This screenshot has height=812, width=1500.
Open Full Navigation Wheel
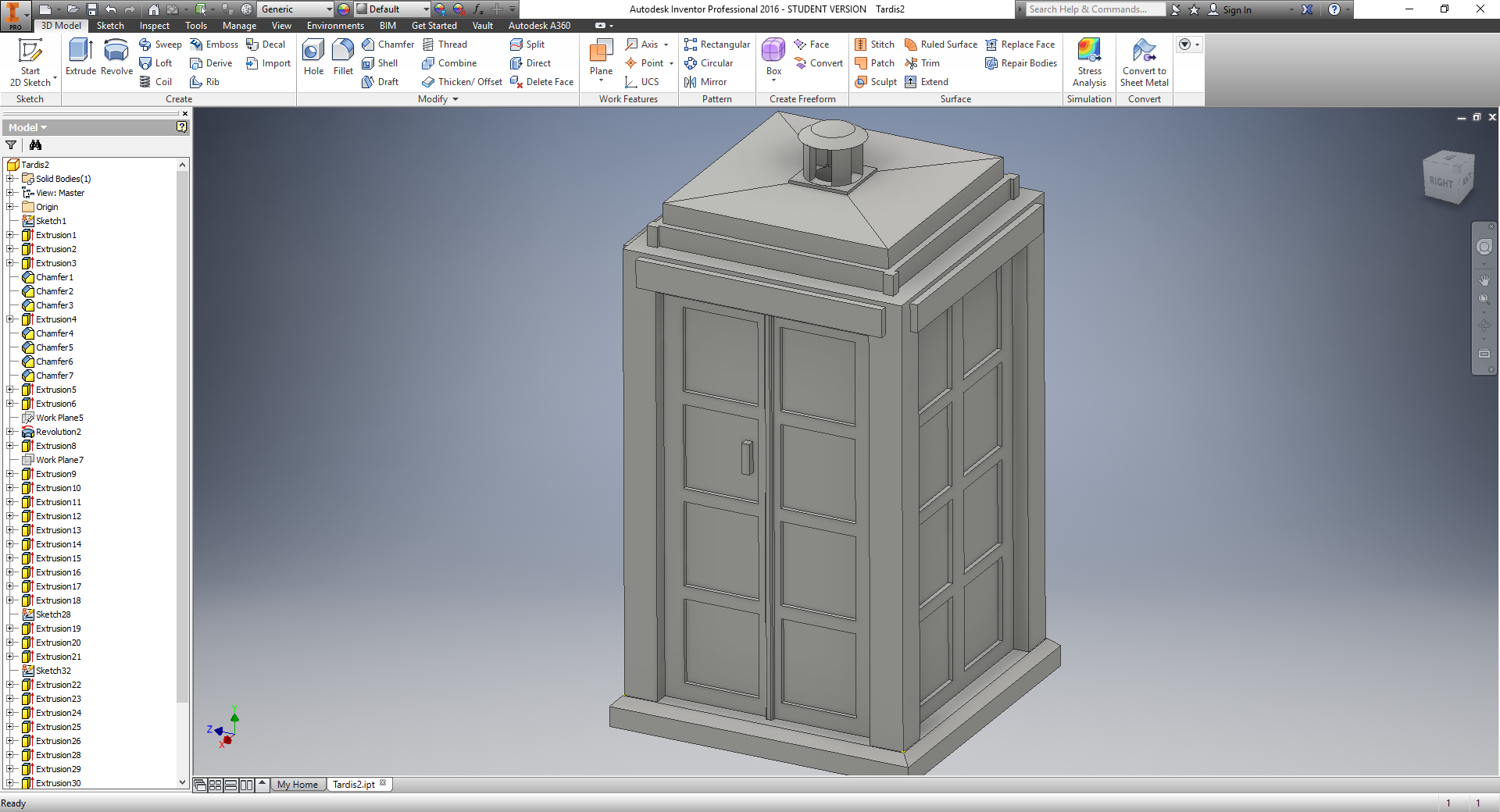pos(1484,247)
